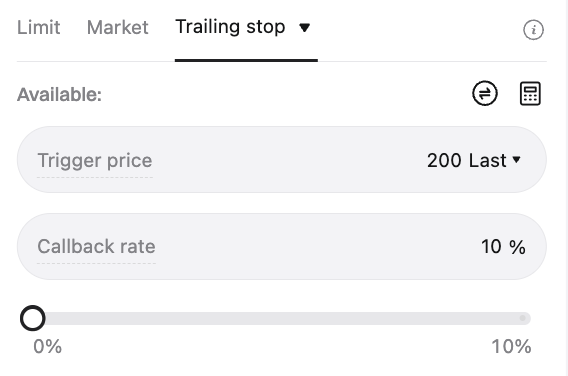Open the order type info icon
The width and height of the screenshot is (568, 376).
[533, 30]
